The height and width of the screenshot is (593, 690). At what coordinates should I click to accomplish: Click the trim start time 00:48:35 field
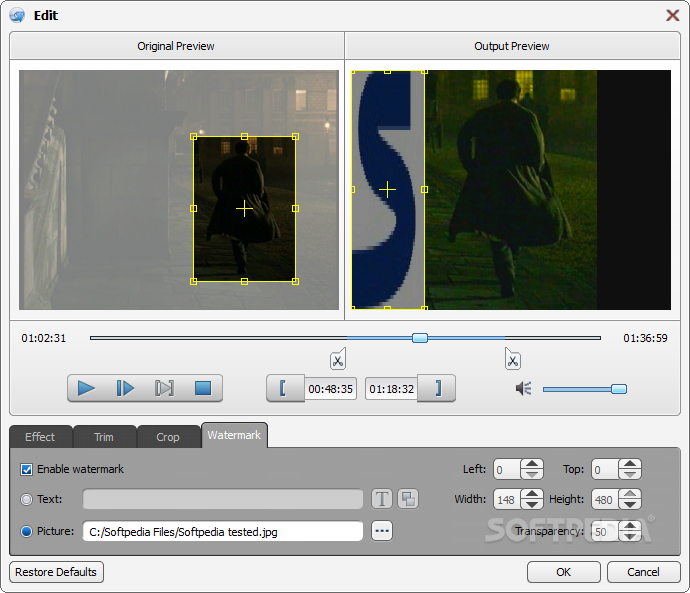pyautogui.click(x=330, y=389)
